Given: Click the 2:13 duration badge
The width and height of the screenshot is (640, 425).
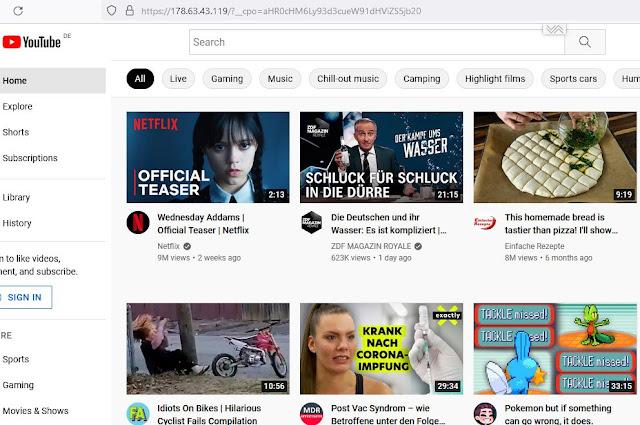Looking at the screenshot, I should pyautogui.click(x=276, y=195).
